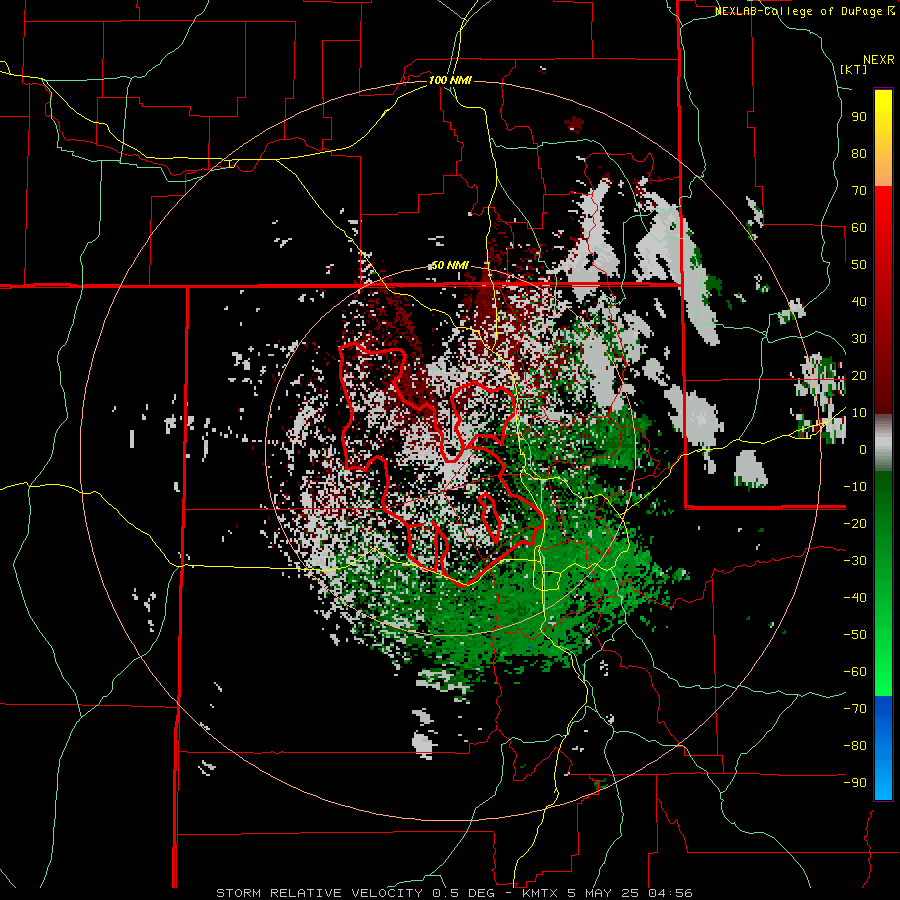
Task: Click the -80 value on the velocity scale
Action: (855, 746)
